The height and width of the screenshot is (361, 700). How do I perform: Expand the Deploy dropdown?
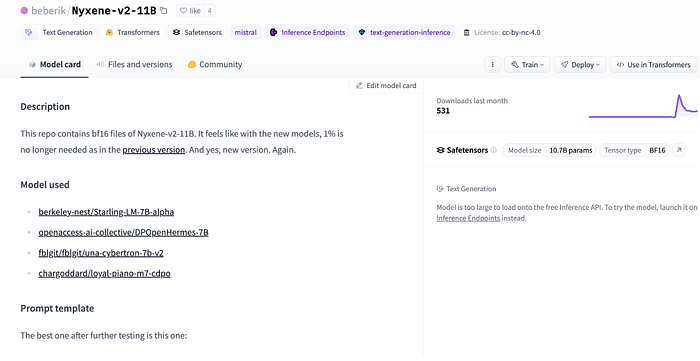[x=580, y=65]
